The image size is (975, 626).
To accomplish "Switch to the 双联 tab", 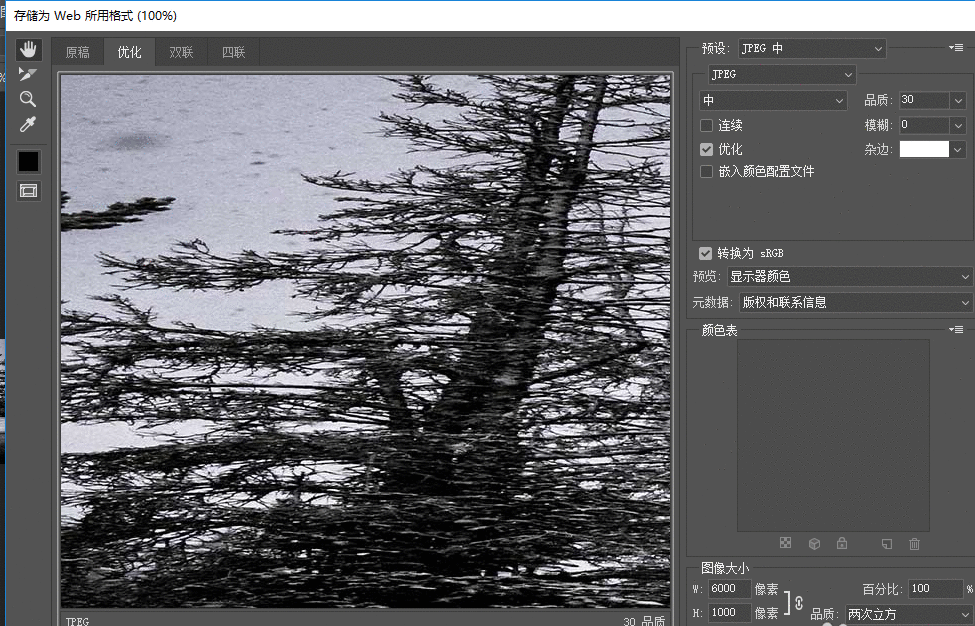I will coord(181,53).
